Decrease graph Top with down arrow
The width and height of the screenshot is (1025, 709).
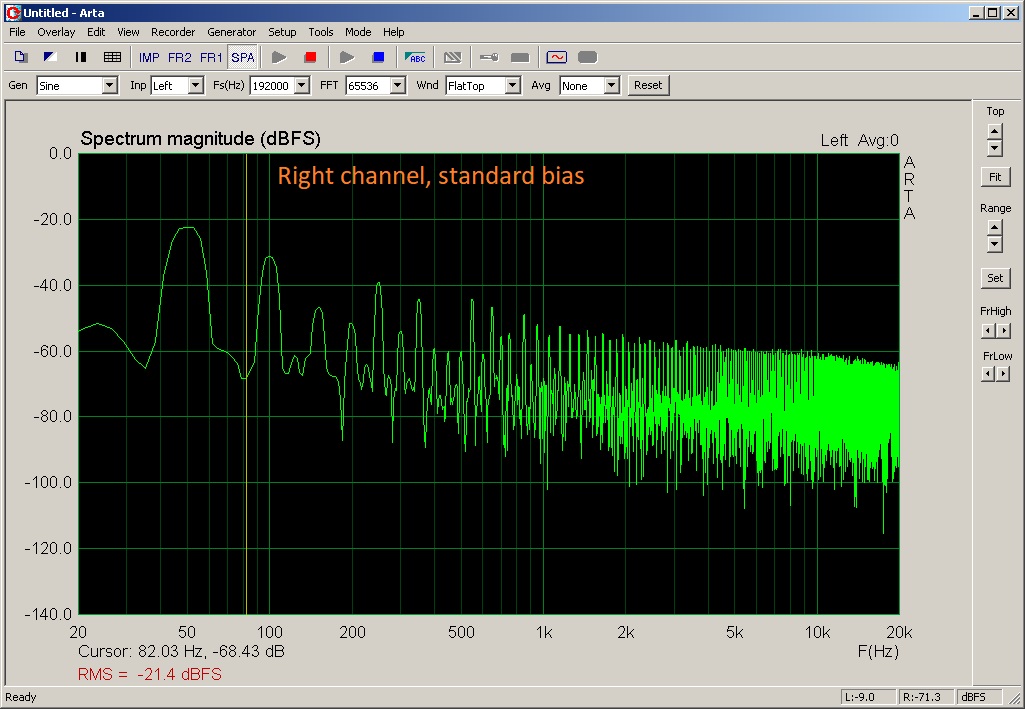tap(994, 148)
